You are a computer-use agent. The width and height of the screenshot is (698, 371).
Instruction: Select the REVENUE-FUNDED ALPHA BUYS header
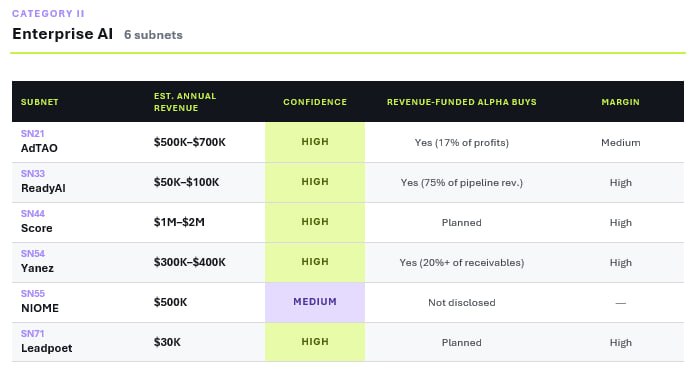pos(462,102)
